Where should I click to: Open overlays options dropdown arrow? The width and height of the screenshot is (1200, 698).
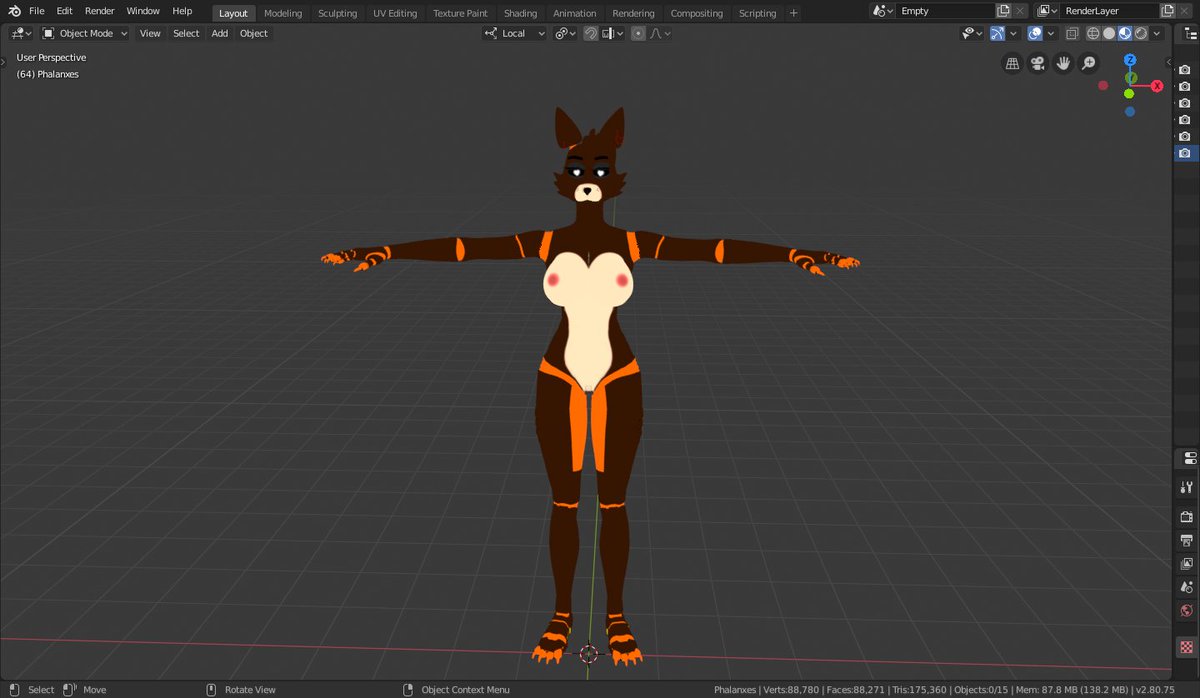click(1049, 33)
